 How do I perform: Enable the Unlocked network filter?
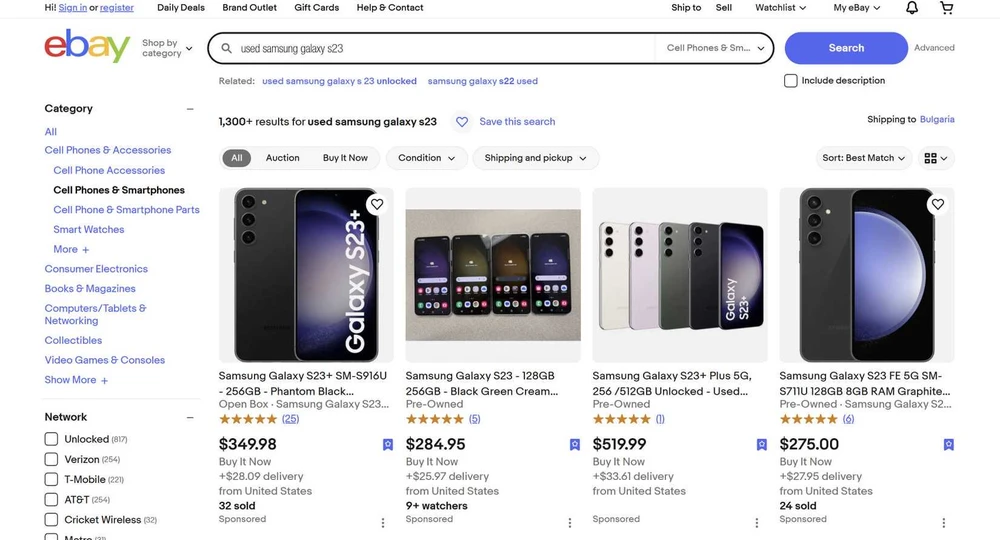[51, 439]
